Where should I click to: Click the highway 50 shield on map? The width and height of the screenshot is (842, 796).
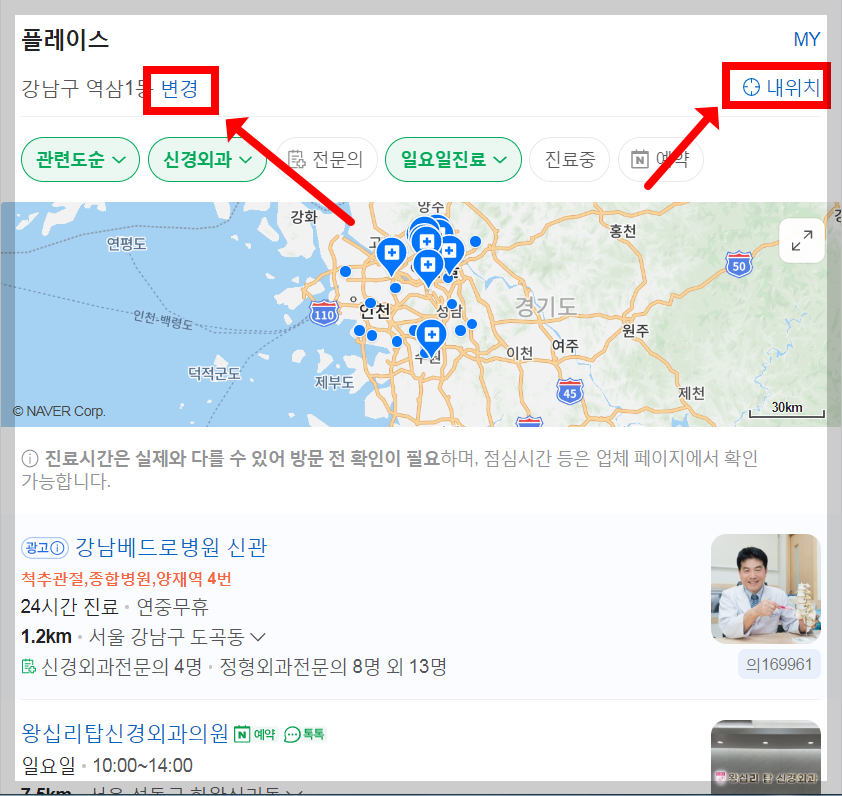pos(739,264)
